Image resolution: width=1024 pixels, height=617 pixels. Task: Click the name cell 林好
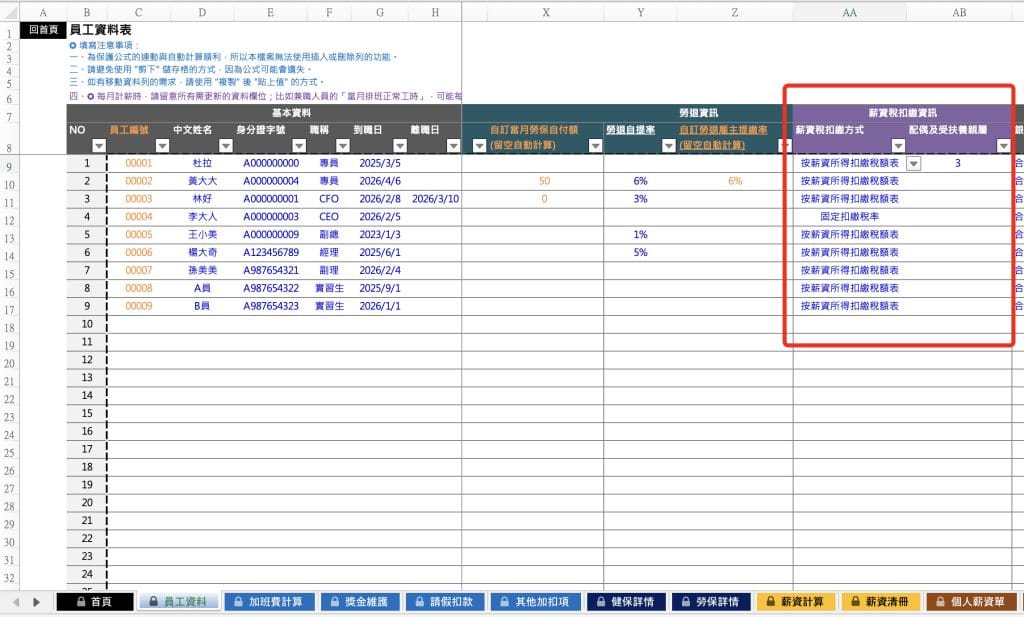click(202, 198)
